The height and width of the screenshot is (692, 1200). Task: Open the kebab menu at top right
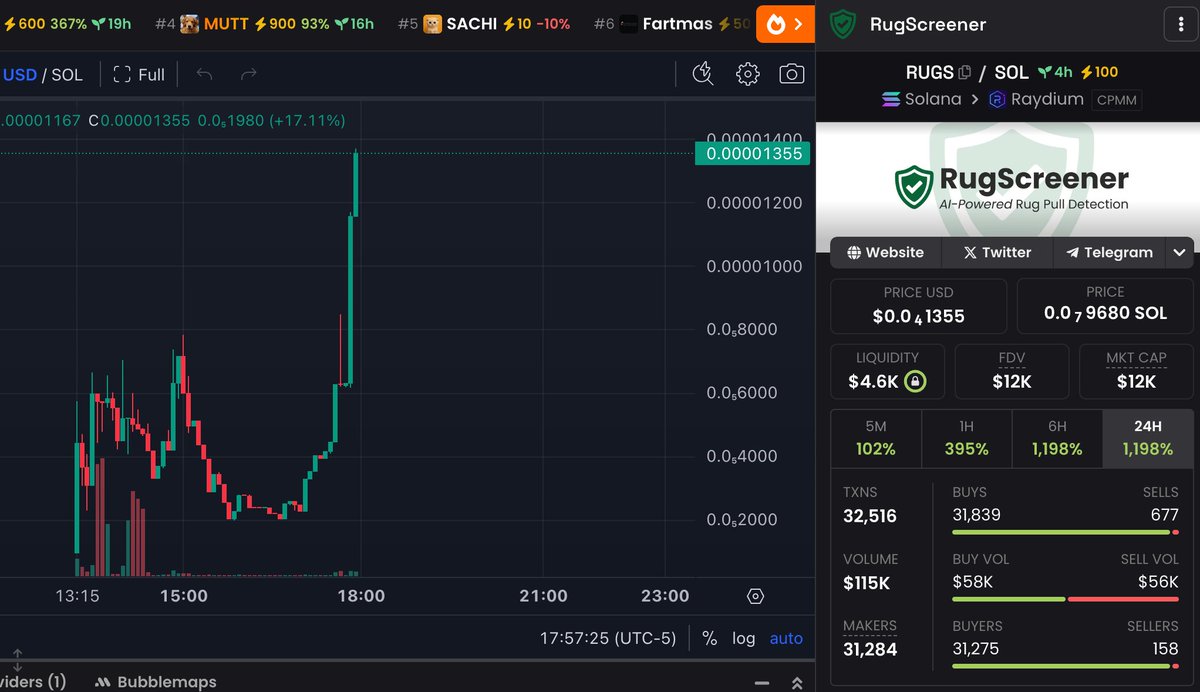[1183, 22]
